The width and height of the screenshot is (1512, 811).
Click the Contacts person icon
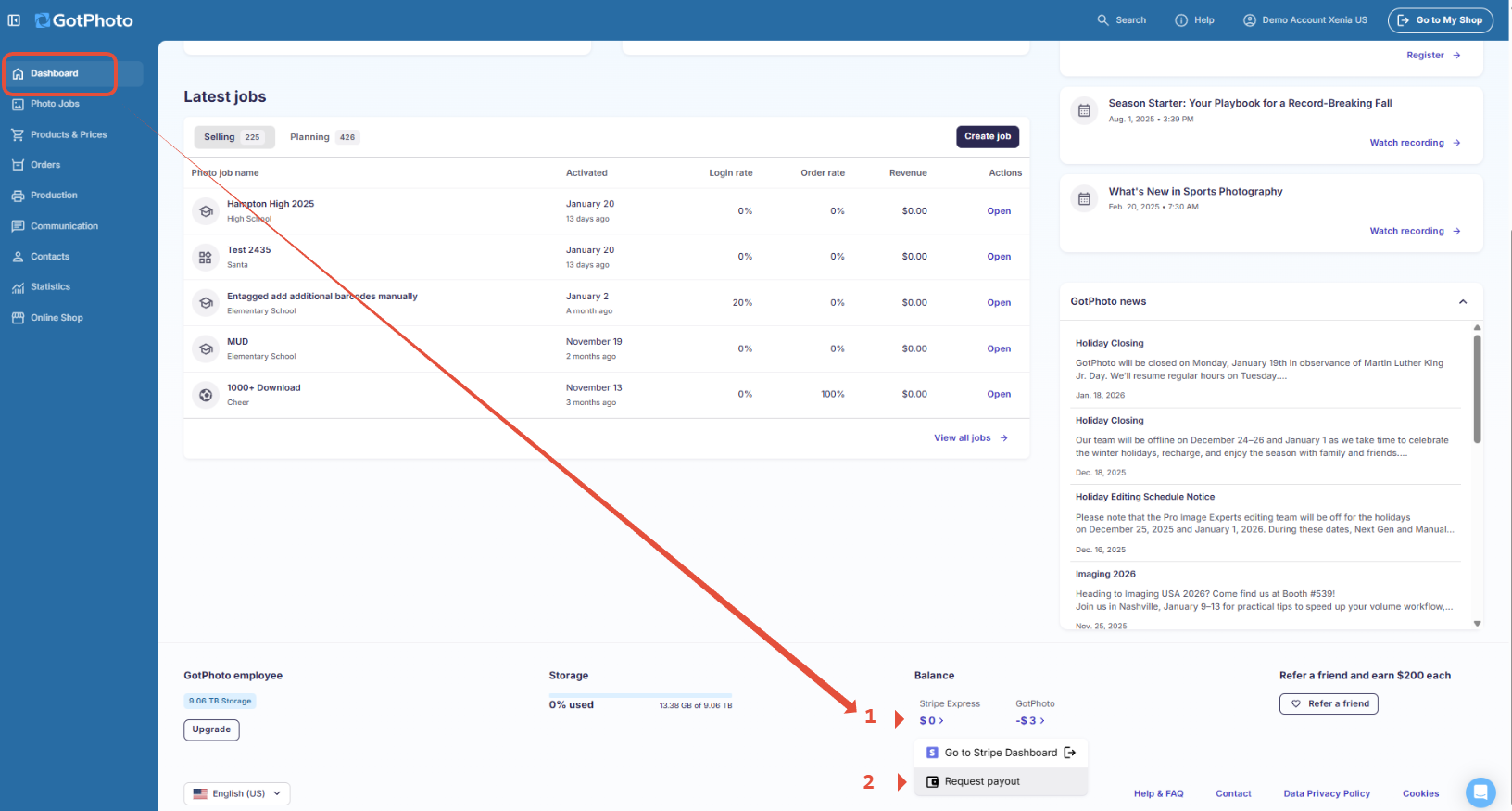point(18,257)
